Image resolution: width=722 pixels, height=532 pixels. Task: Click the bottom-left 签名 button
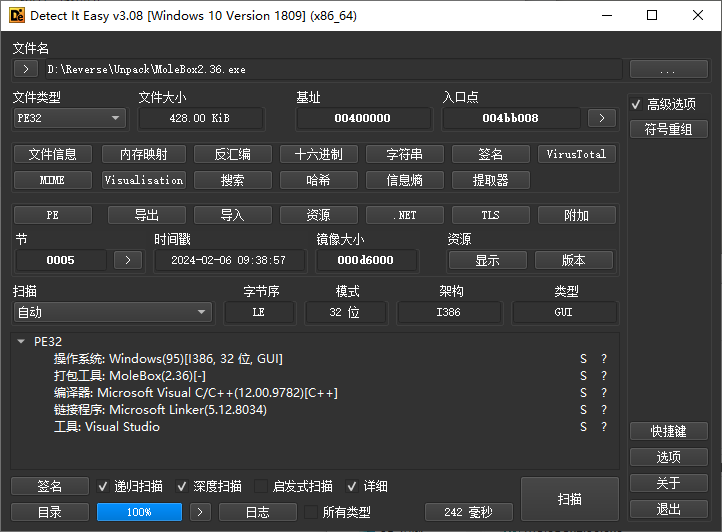(x=50, y=486)
